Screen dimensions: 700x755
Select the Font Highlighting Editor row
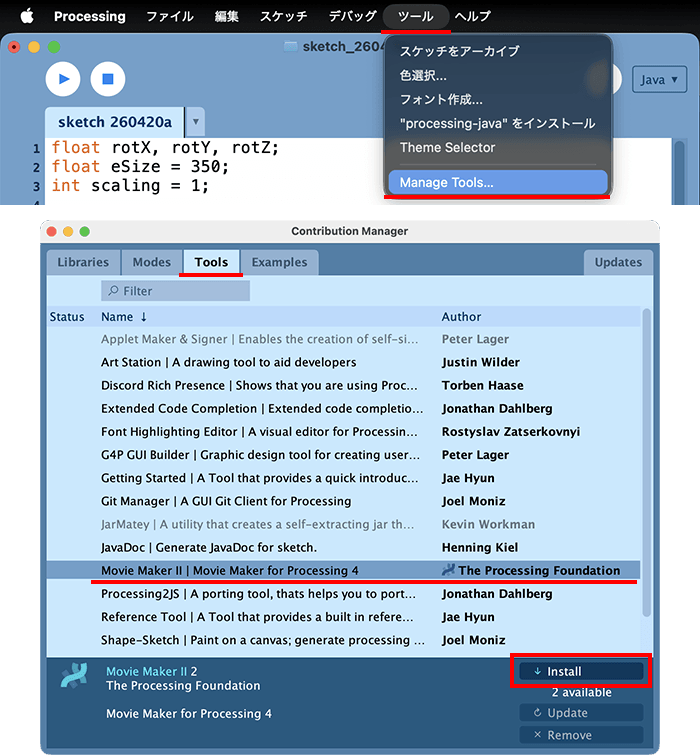(x=343, y=432)
